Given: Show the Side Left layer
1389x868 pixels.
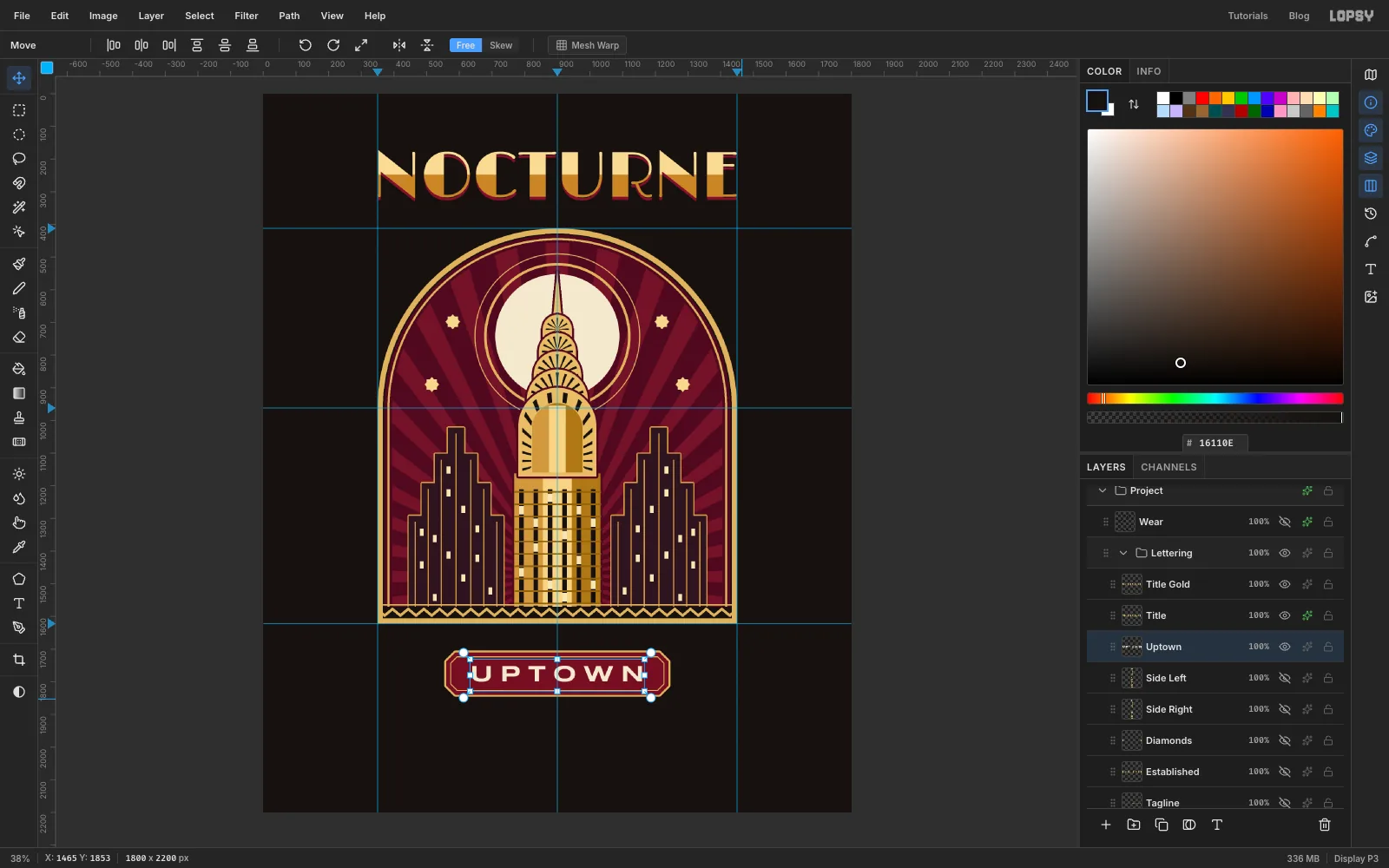Looking at the screenshot, I should (1285, 678).
